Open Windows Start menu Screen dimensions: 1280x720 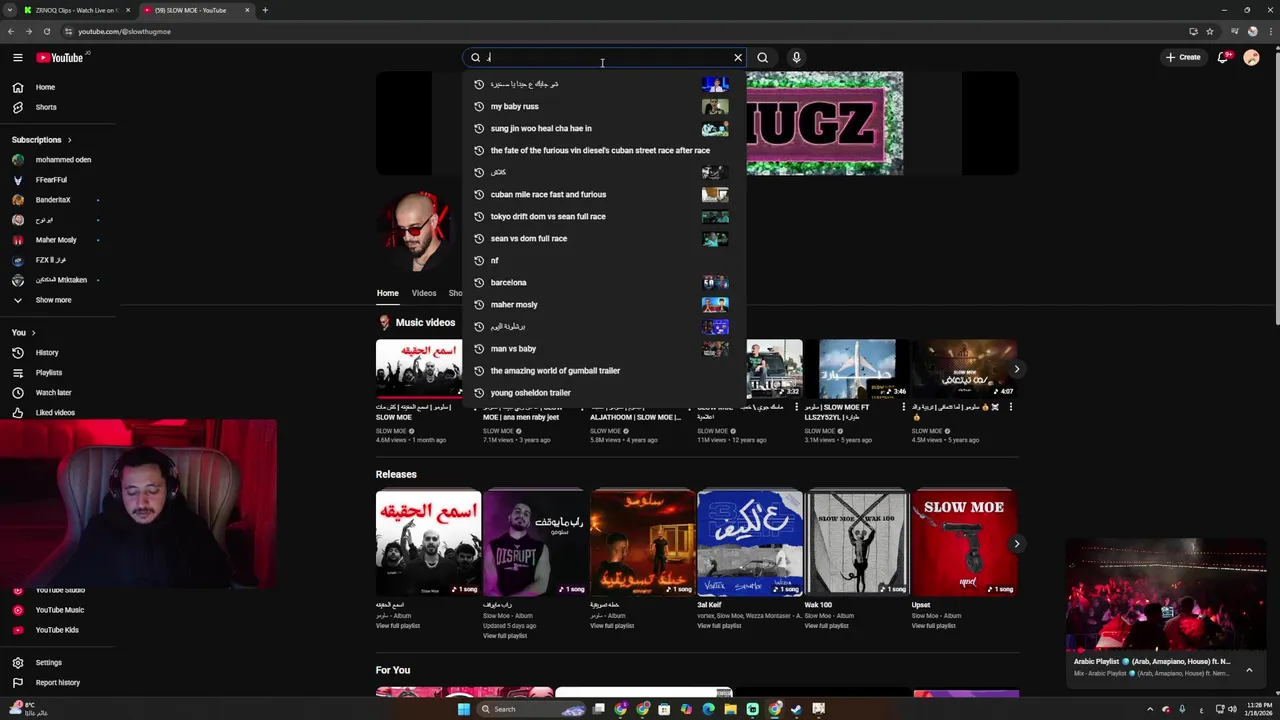pos(463,709)
